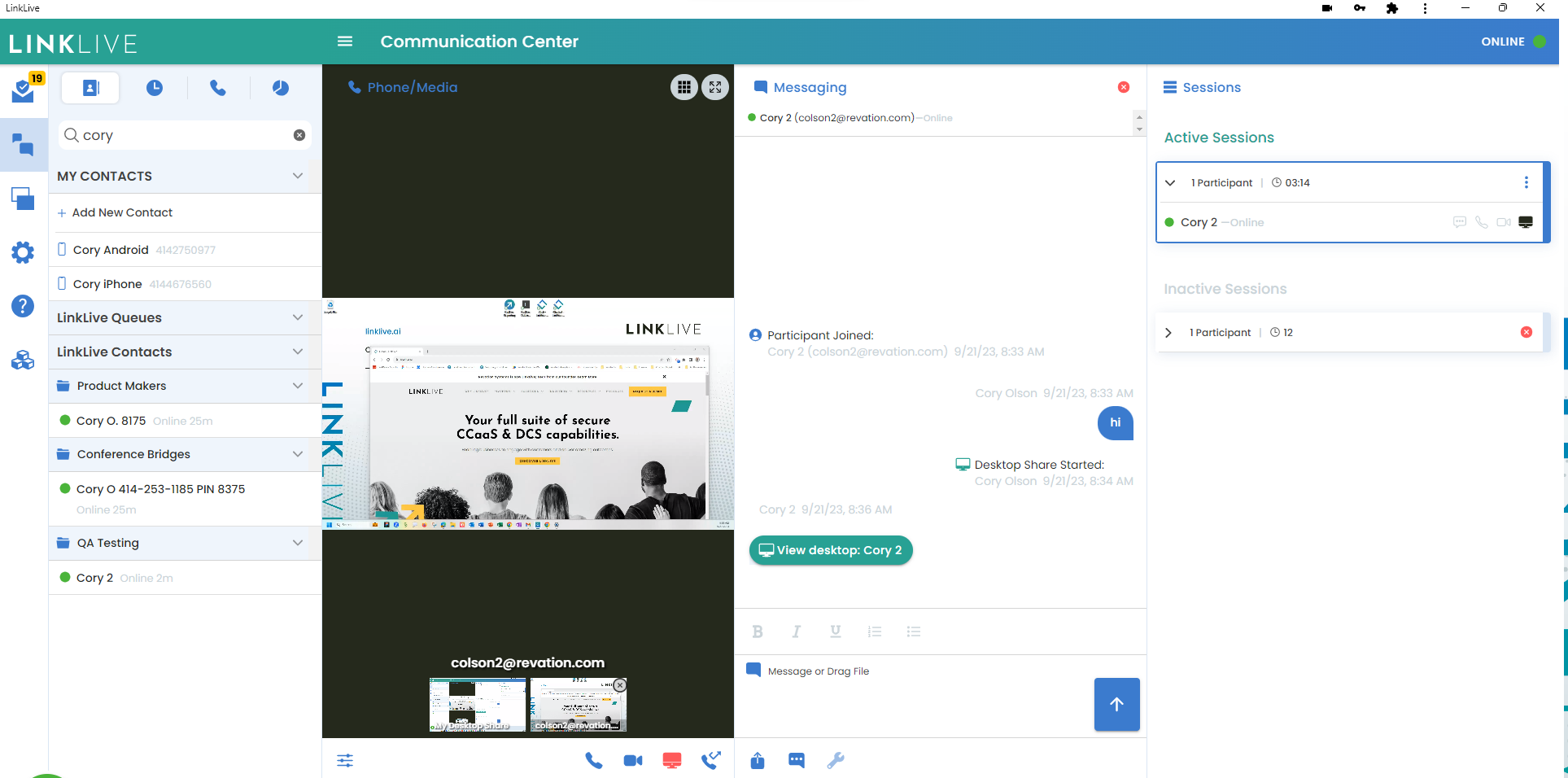
Task: Toggle italic formatting in message editor
Action: (x=796, y=632)
